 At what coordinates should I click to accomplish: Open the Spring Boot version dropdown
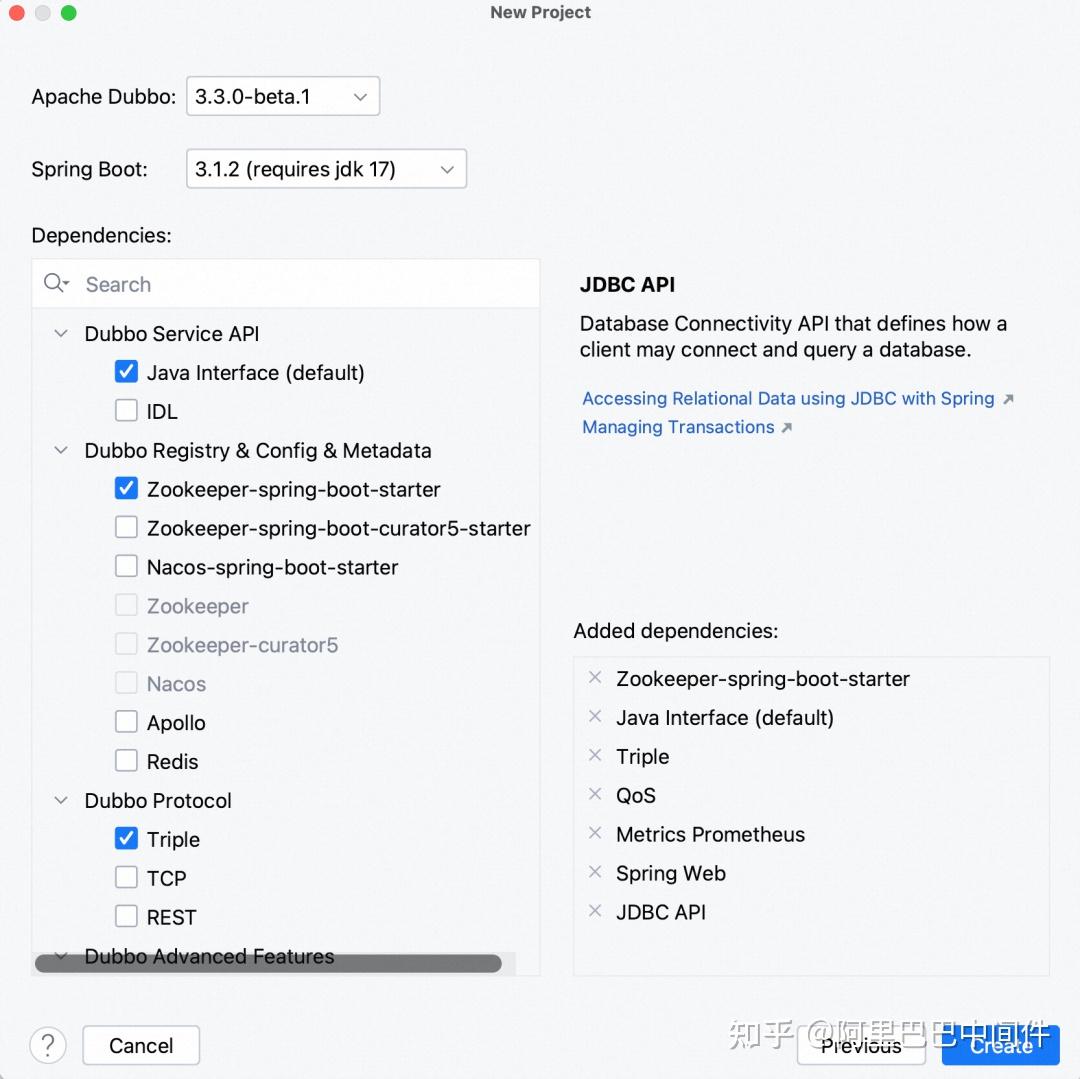pyautogui.click(x=447, y=168)
